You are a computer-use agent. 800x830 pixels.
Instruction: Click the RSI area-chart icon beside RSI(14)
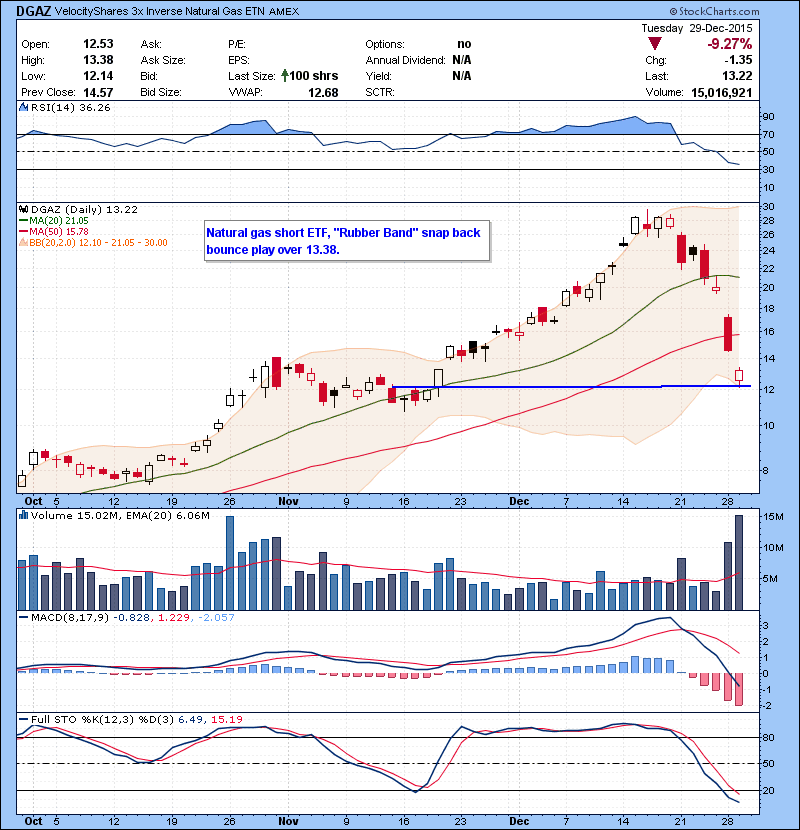23,107
